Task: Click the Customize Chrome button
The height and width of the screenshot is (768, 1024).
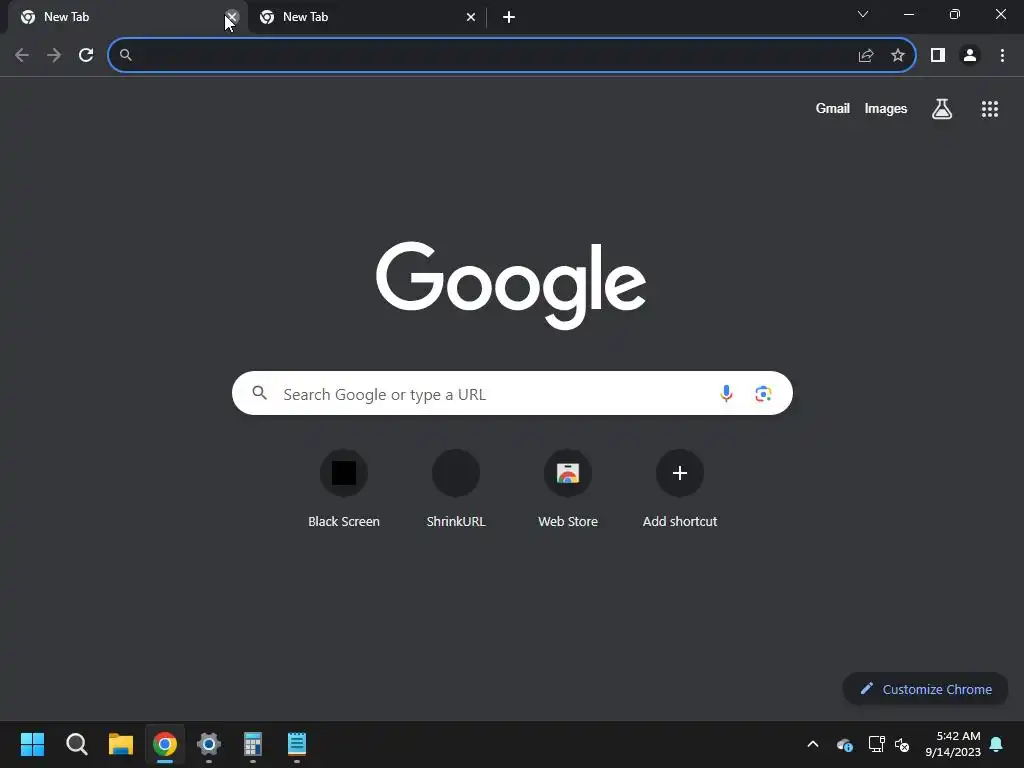Action: [x=925, y=689]
